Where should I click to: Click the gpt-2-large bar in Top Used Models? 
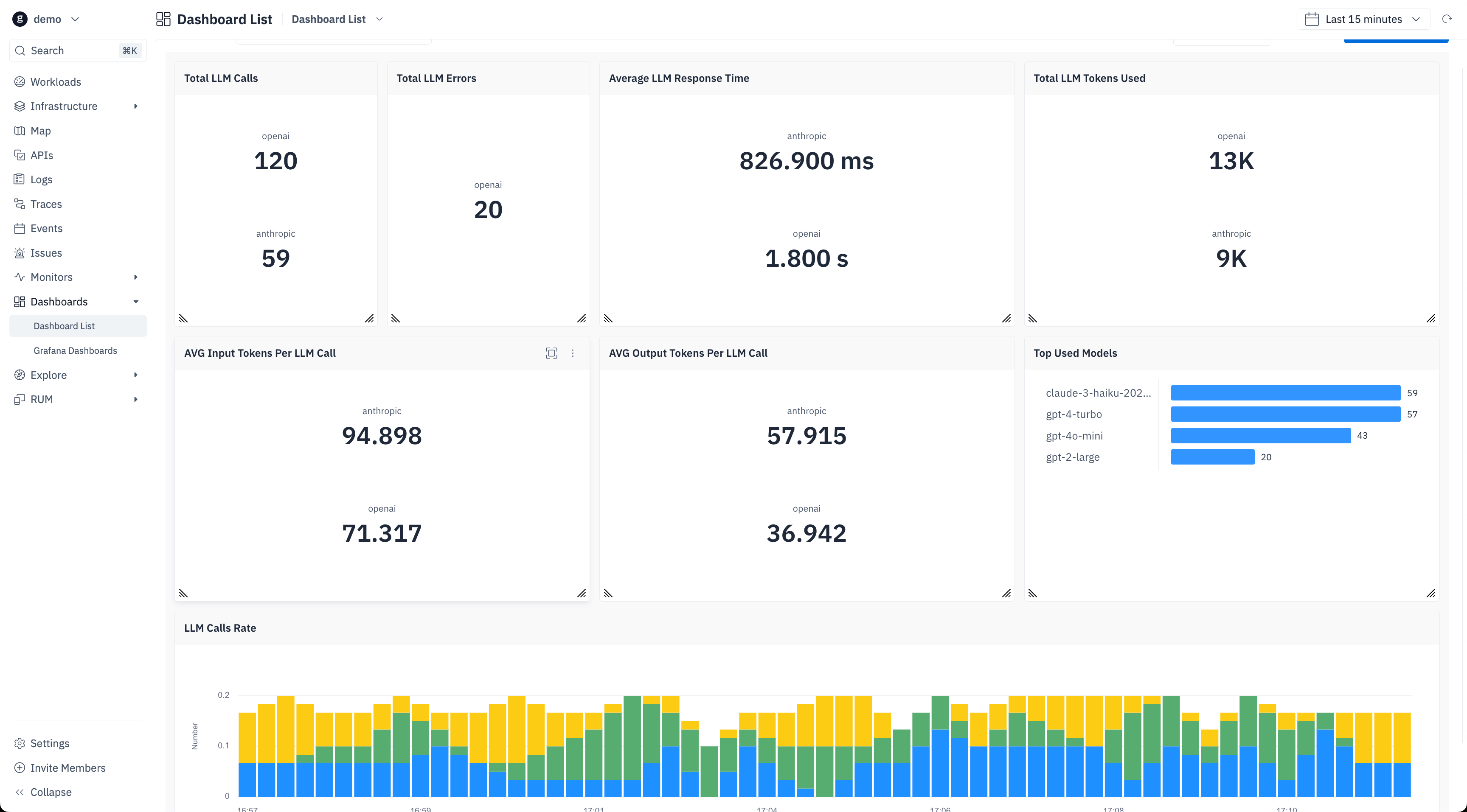point(1212,457)
